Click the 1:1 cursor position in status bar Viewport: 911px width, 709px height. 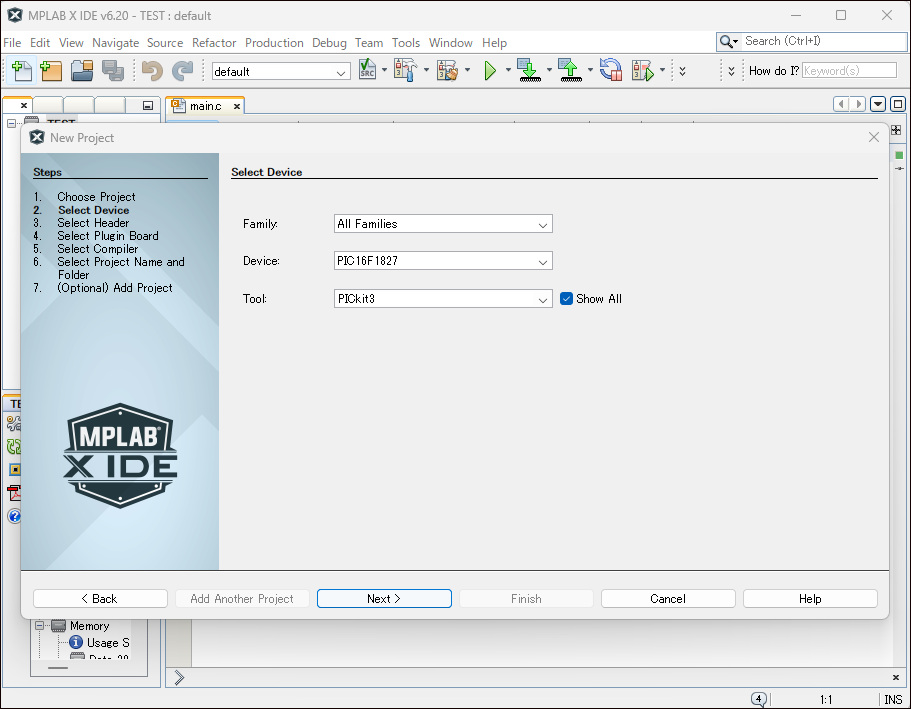(x=826, y=700)
